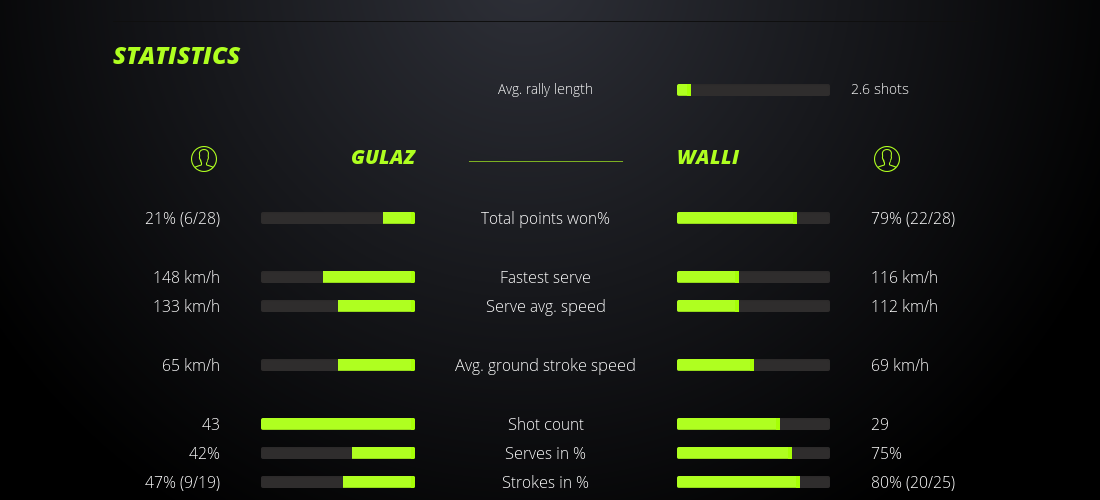Select the GULAZ player name
The height and width of the screenshot is (500, 1100).
coord(383,157)
